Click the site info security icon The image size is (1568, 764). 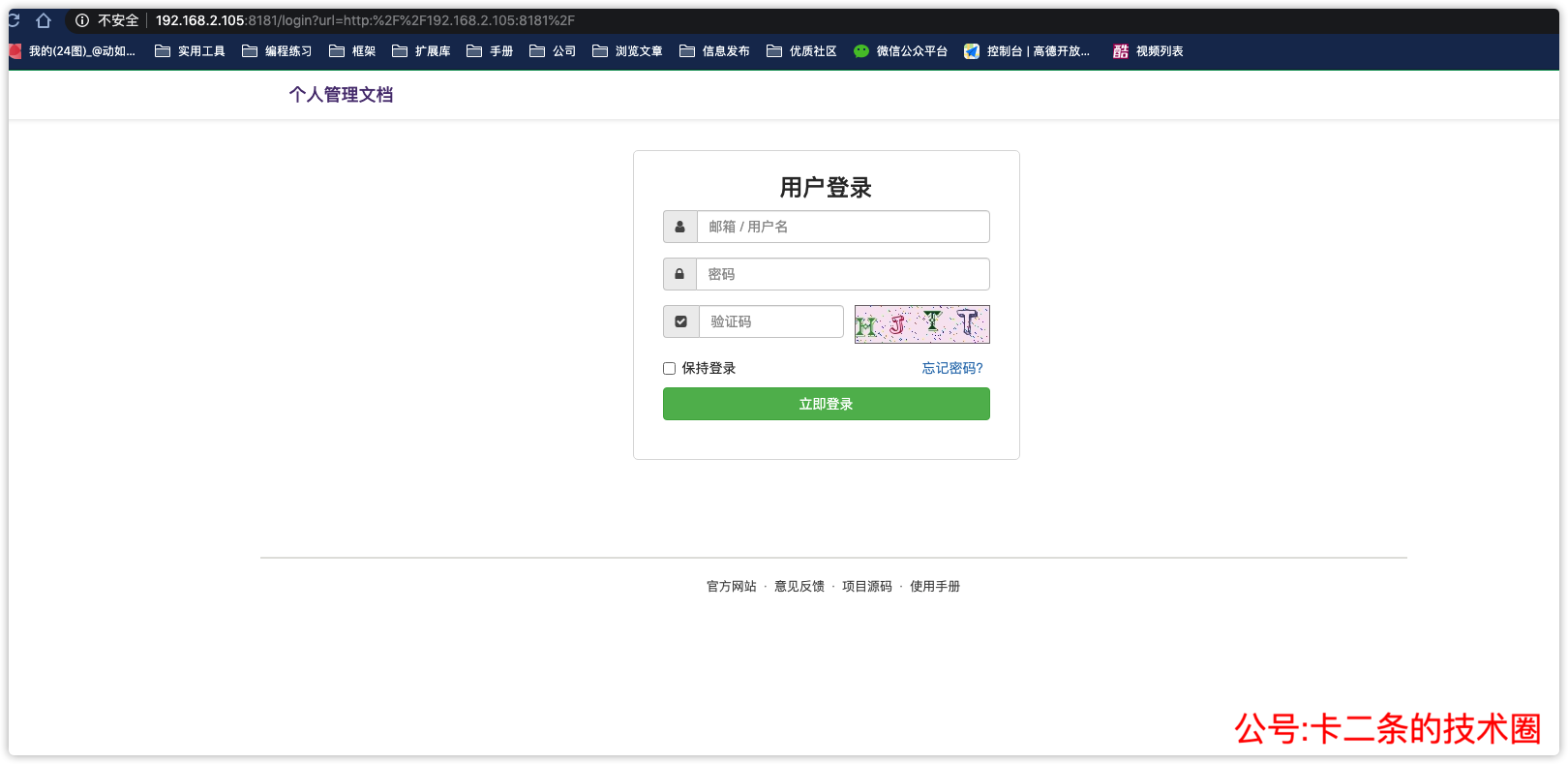coord(82,20)
